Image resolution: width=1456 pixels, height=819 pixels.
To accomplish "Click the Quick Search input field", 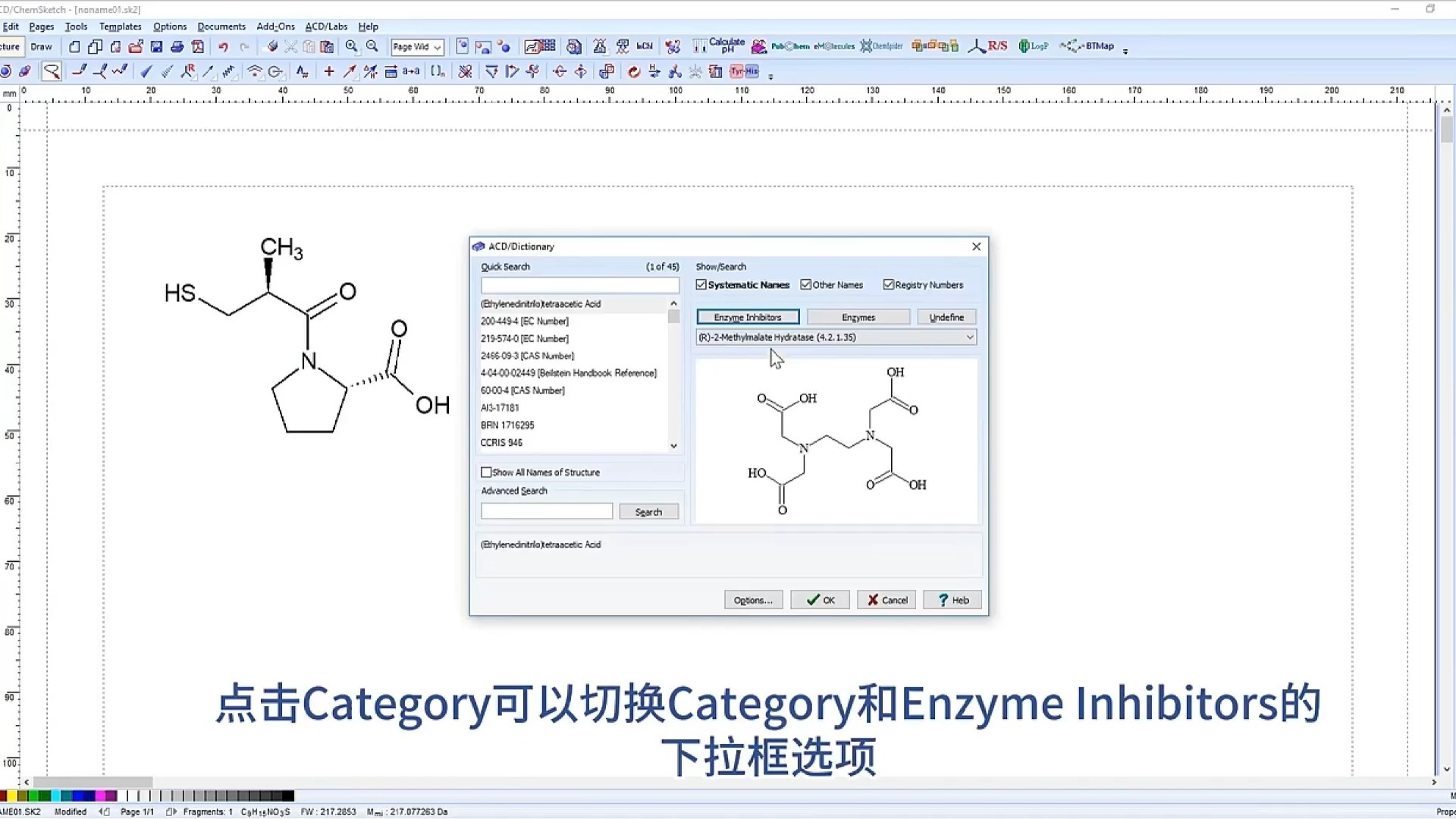I will click(580, 285).
